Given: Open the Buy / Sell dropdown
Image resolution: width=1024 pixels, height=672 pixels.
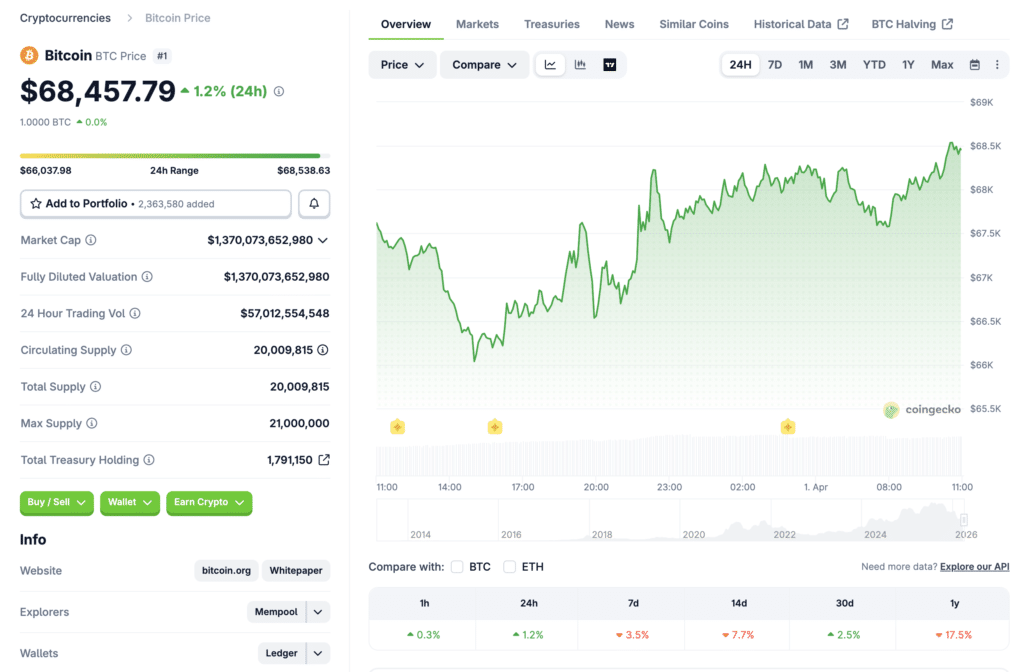Looking at the screenshot, I should click(x=57, y=503).
